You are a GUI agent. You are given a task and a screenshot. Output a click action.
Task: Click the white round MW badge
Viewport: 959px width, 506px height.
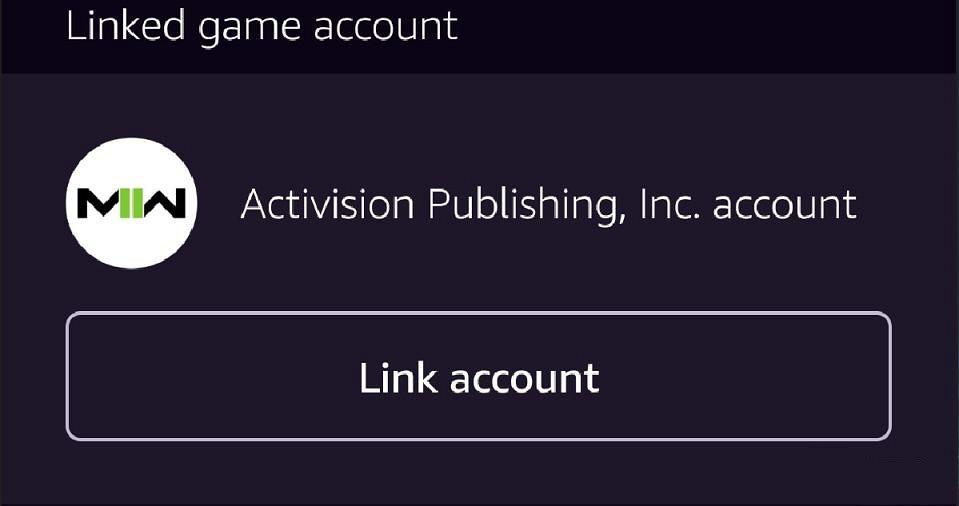(x=131, y=204)
